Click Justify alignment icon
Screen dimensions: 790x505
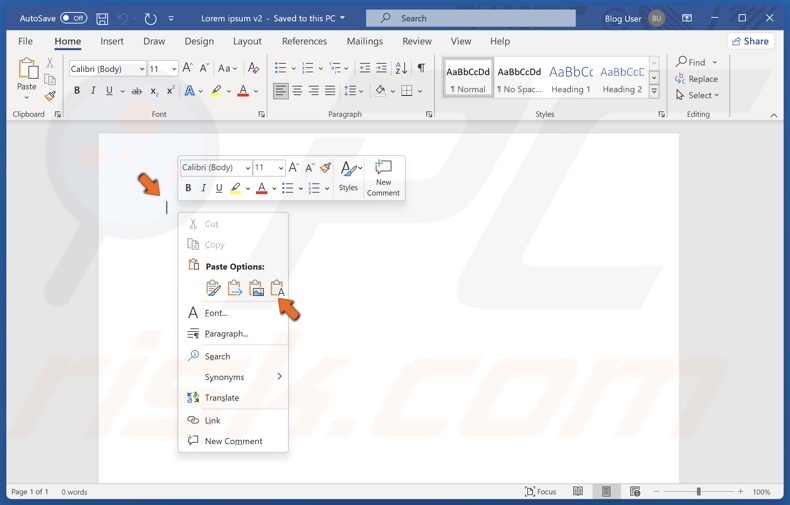330,91
